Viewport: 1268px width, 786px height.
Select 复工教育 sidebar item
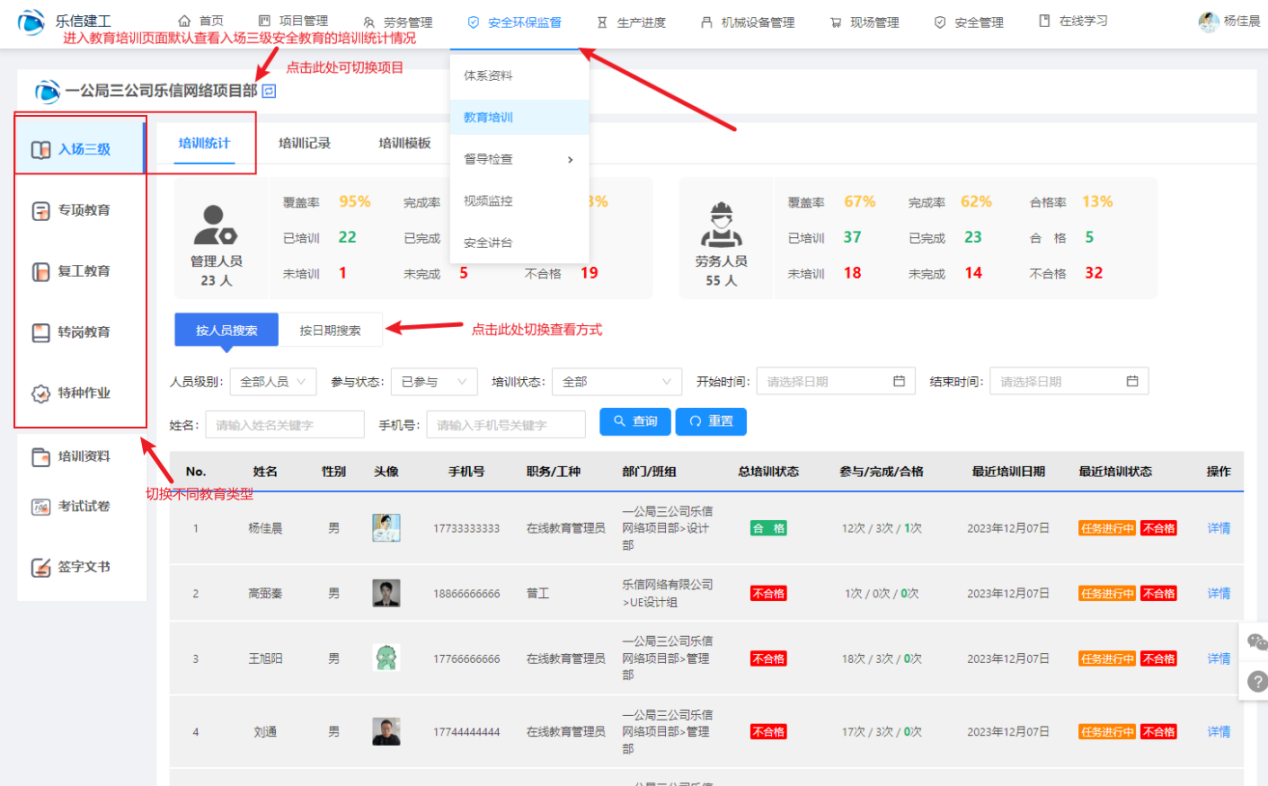[83, 271]
